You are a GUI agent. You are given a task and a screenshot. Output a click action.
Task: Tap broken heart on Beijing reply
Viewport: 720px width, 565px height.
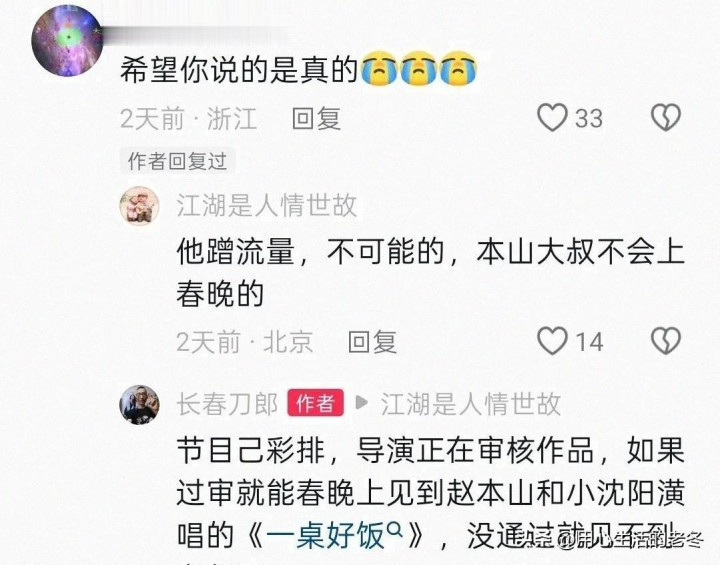(x=666, y=341)
